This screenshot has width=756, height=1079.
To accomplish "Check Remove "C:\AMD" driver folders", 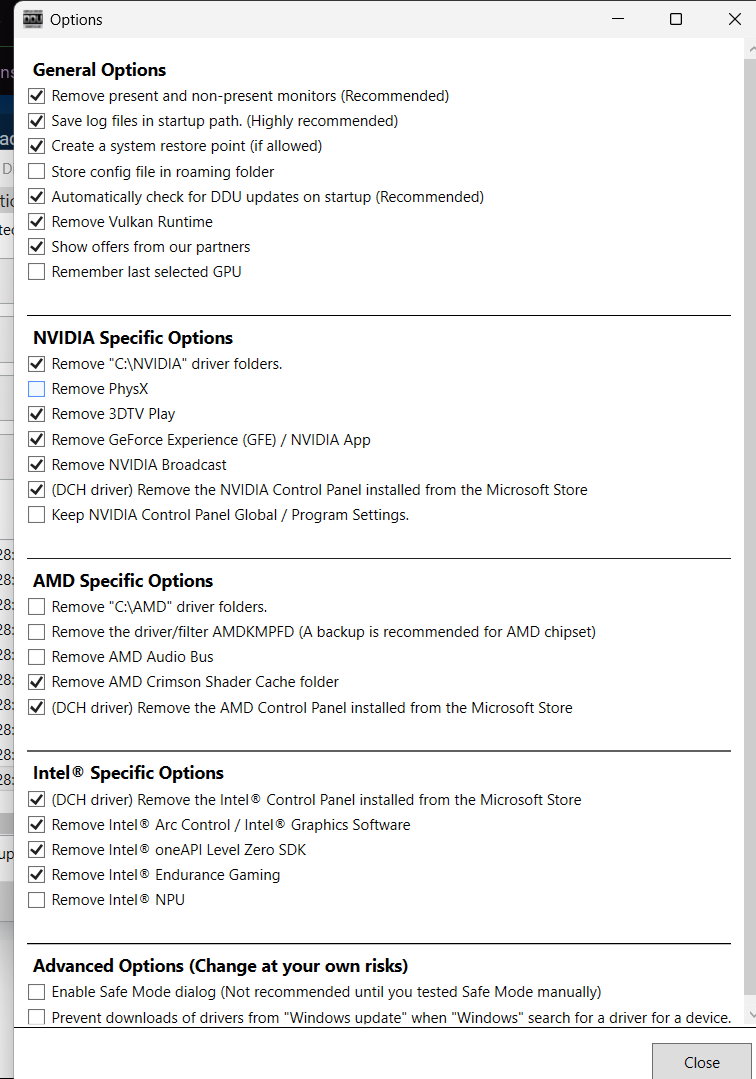I will coord(37,607).
